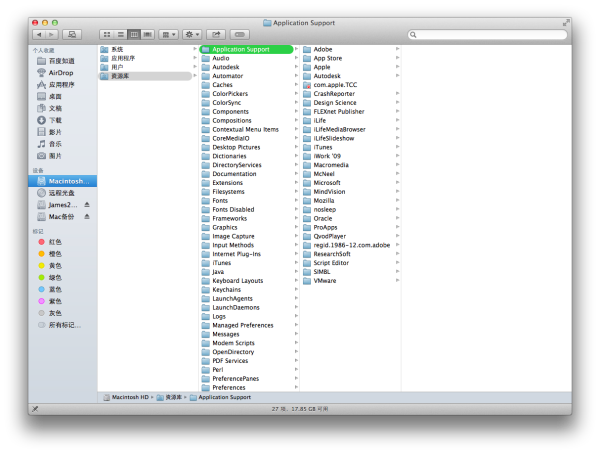
Task: Open the Action gear dropdown menu
Action: (x=192, y=34)
